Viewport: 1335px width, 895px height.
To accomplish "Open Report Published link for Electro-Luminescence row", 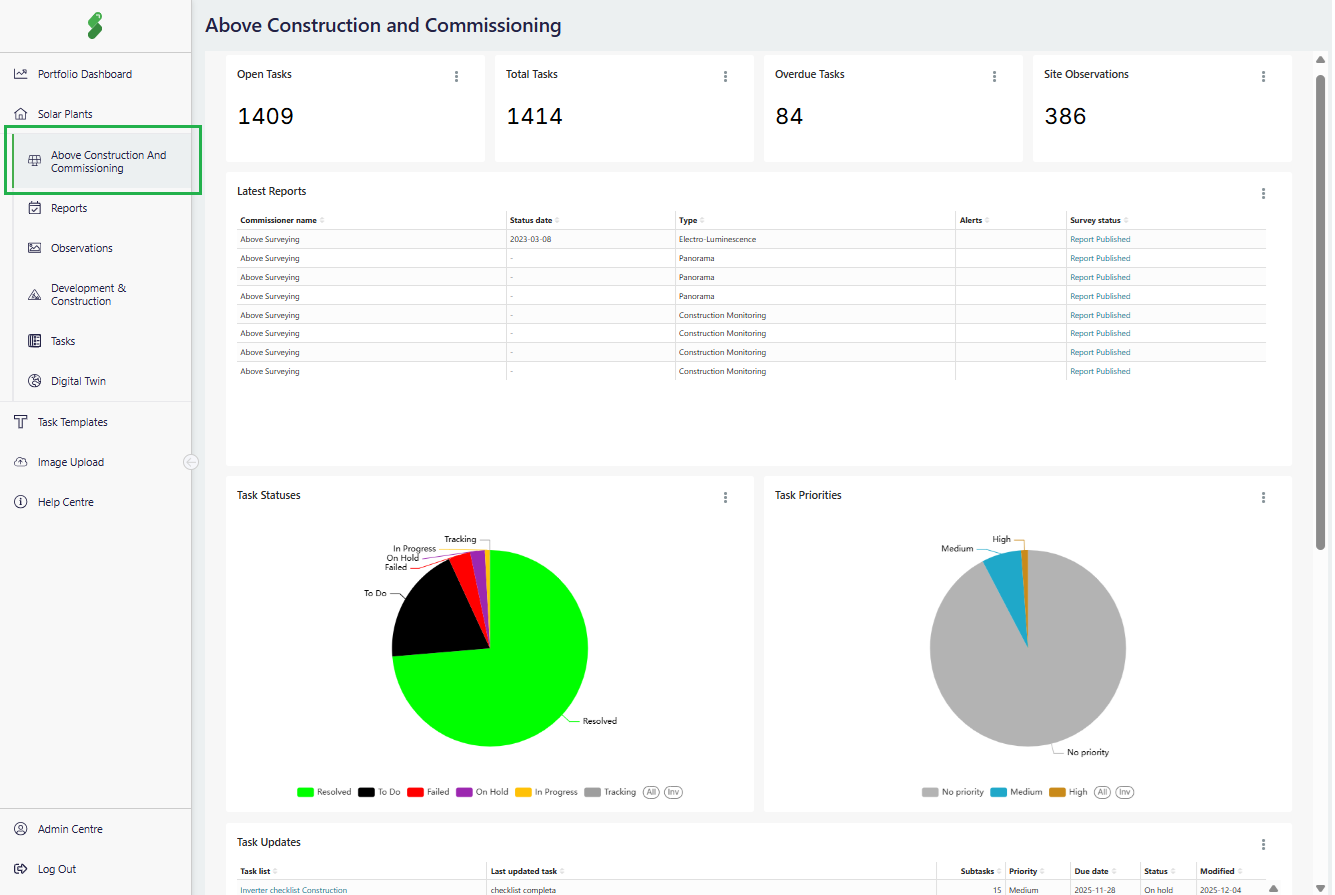I will [x=1100, y=239].
